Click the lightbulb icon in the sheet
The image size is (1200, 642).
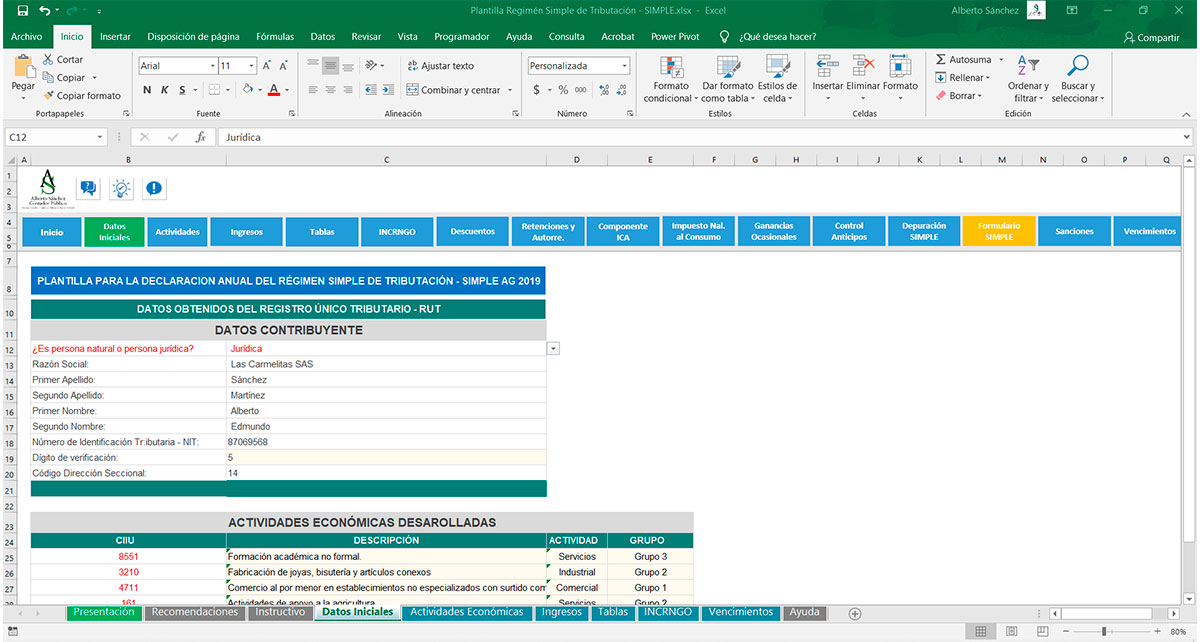[121, 188]
